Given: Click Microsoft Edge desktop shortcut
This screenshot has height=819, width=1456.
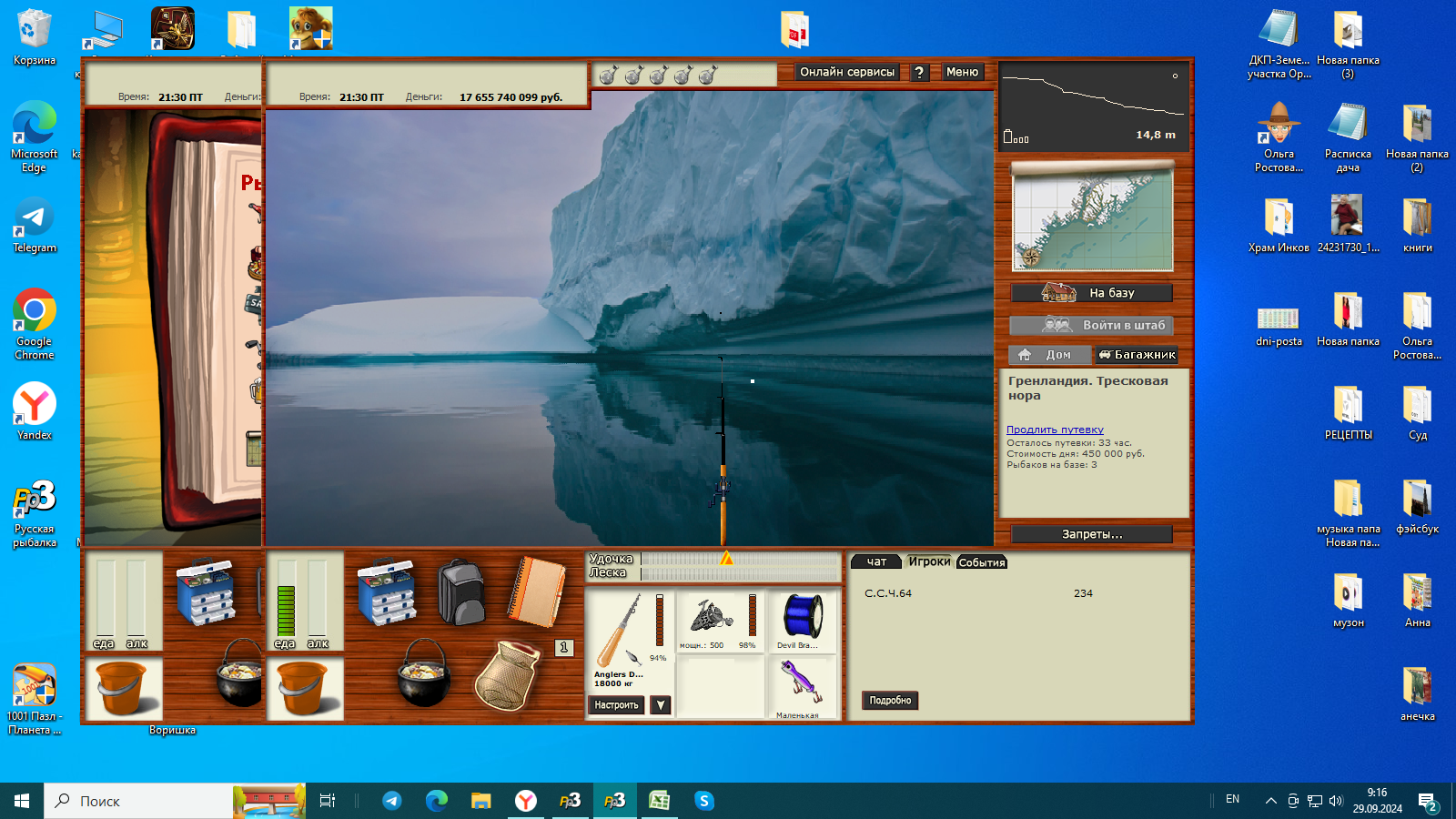Looking at the screenshot, I should coord(34,136).
